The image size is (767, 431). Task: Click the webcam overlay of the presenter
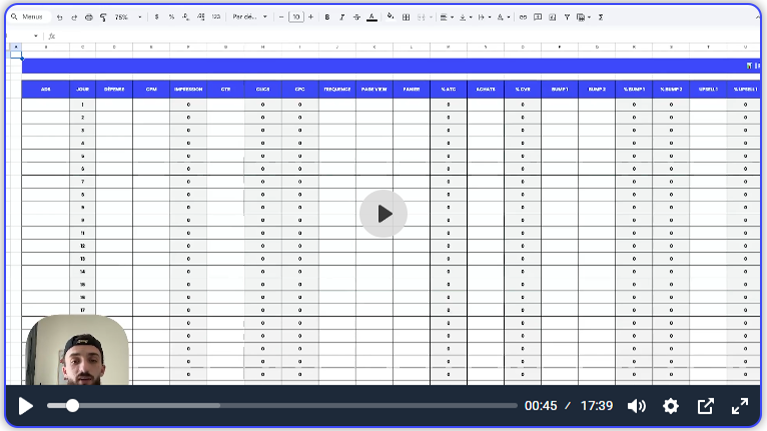point(77,350)
